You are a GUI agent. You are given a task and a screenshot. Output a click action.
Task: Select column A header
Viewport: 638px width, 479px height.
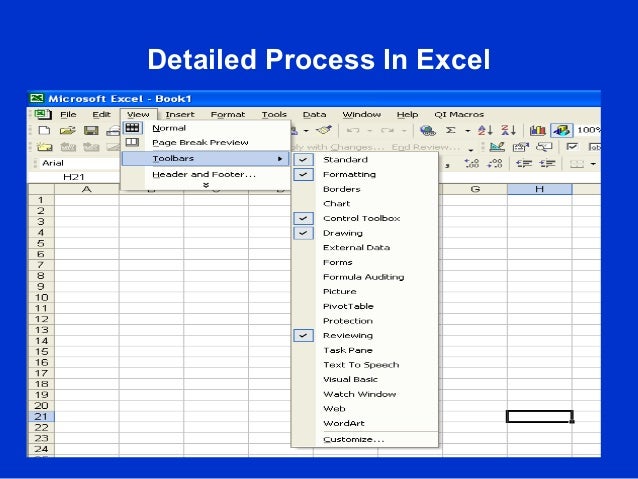87,189
